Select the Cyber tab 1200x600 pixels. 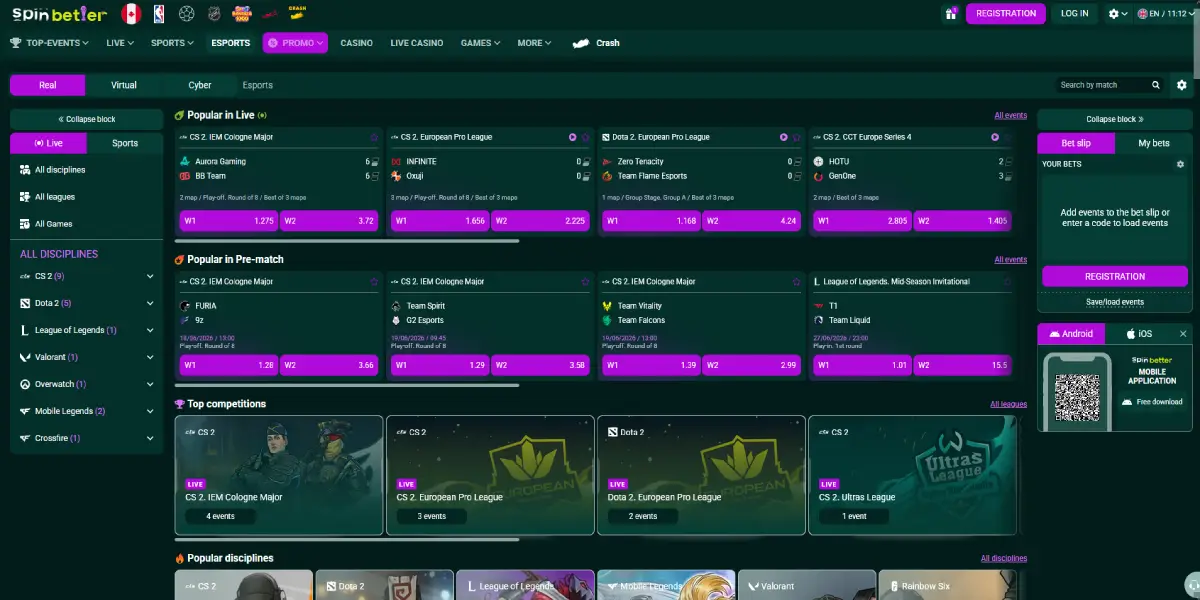click(200, 85)
